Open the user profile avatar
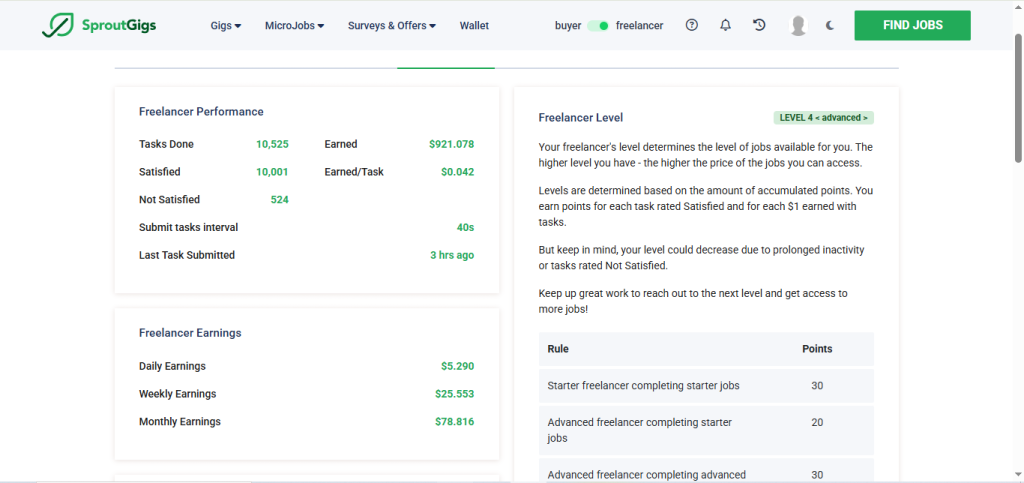 point(797,26)
